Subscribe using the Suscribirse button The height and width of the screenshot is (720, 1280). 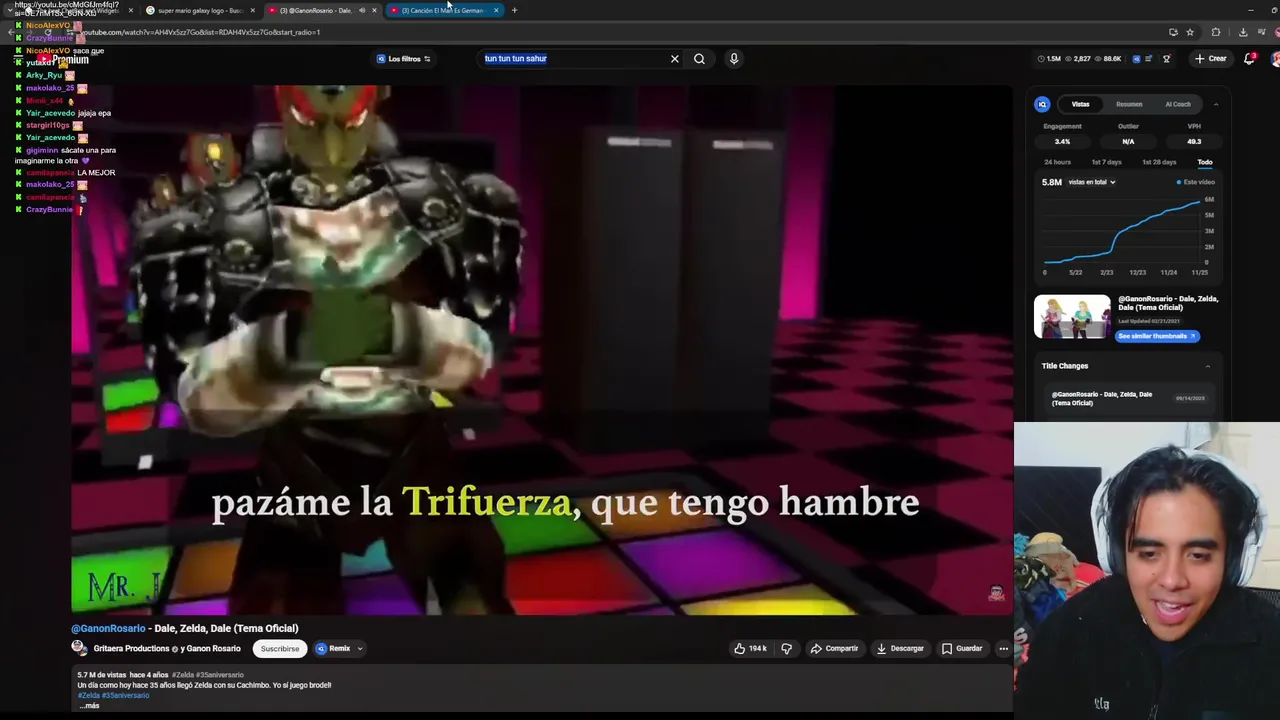(x=280, y=648)
